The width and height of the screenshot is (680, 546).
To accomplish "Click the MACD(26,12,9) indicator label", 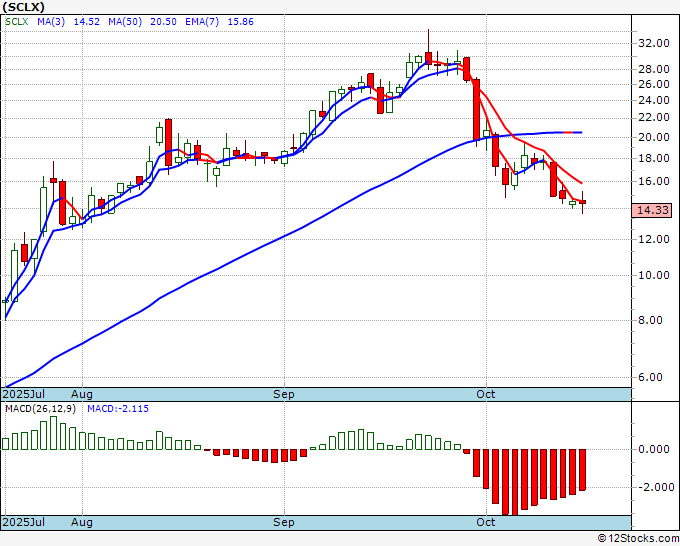I will click(40, 409).
